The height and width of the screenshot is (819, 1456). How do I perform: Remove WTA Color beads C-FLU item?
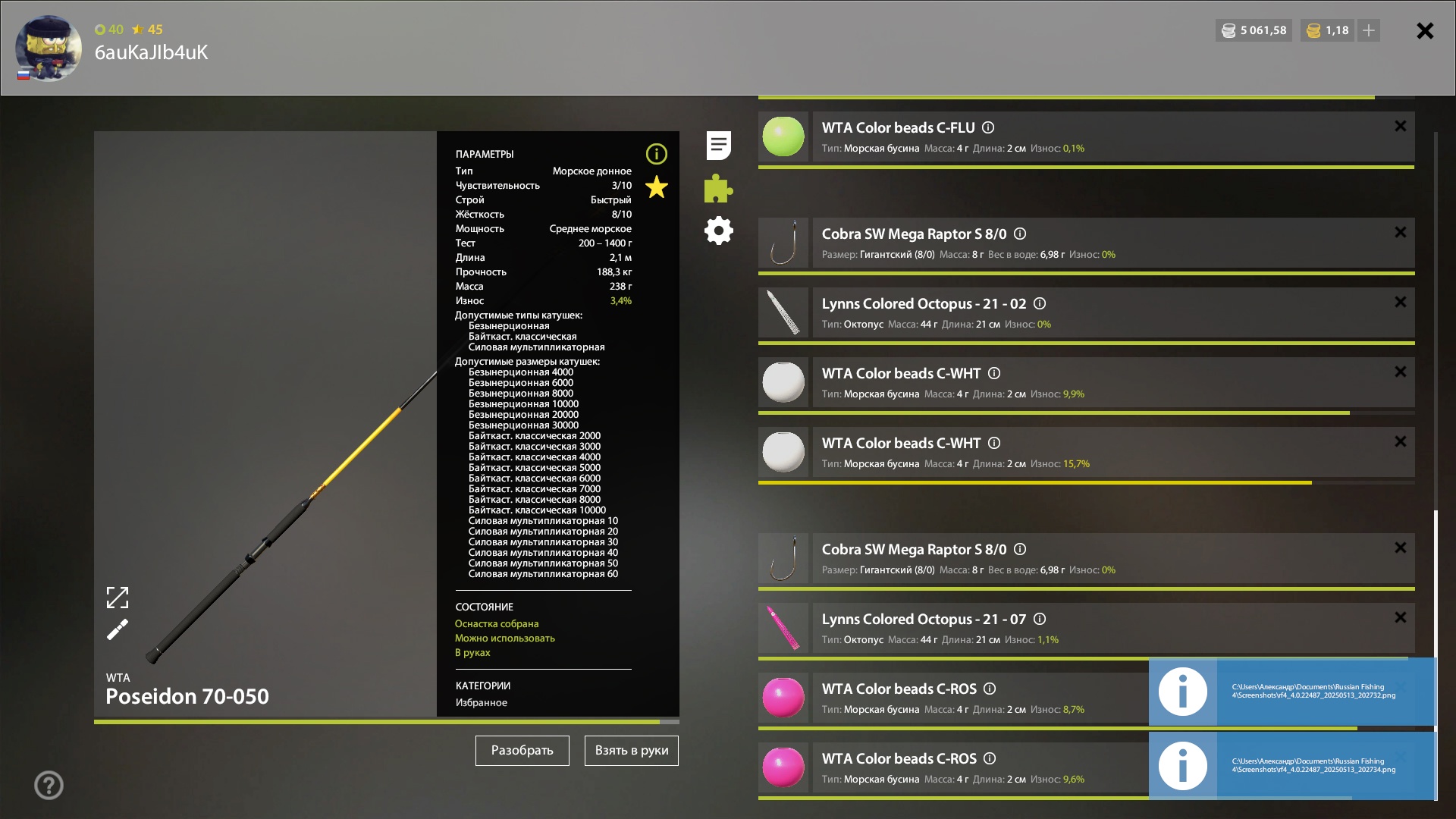(1401, 126)
